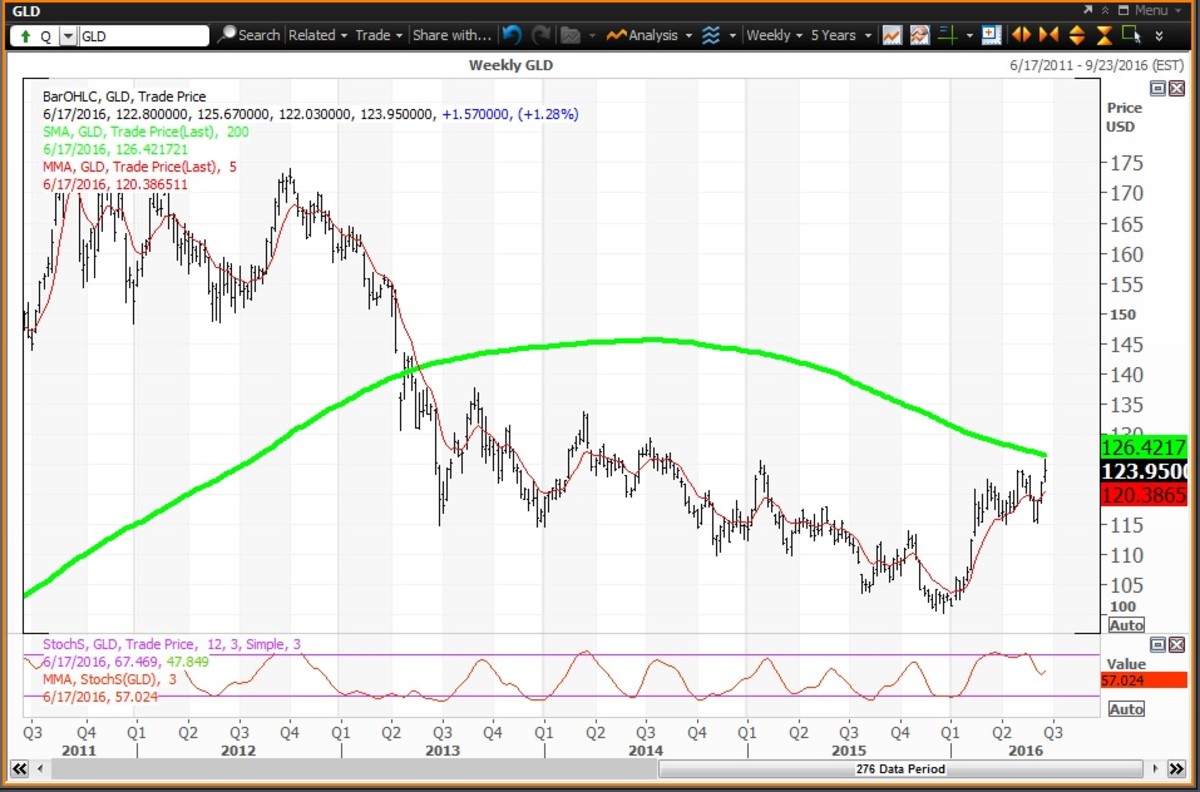Select the green crosshair tool
This screenshot has width=1200, height=792.
click(947, 35)
